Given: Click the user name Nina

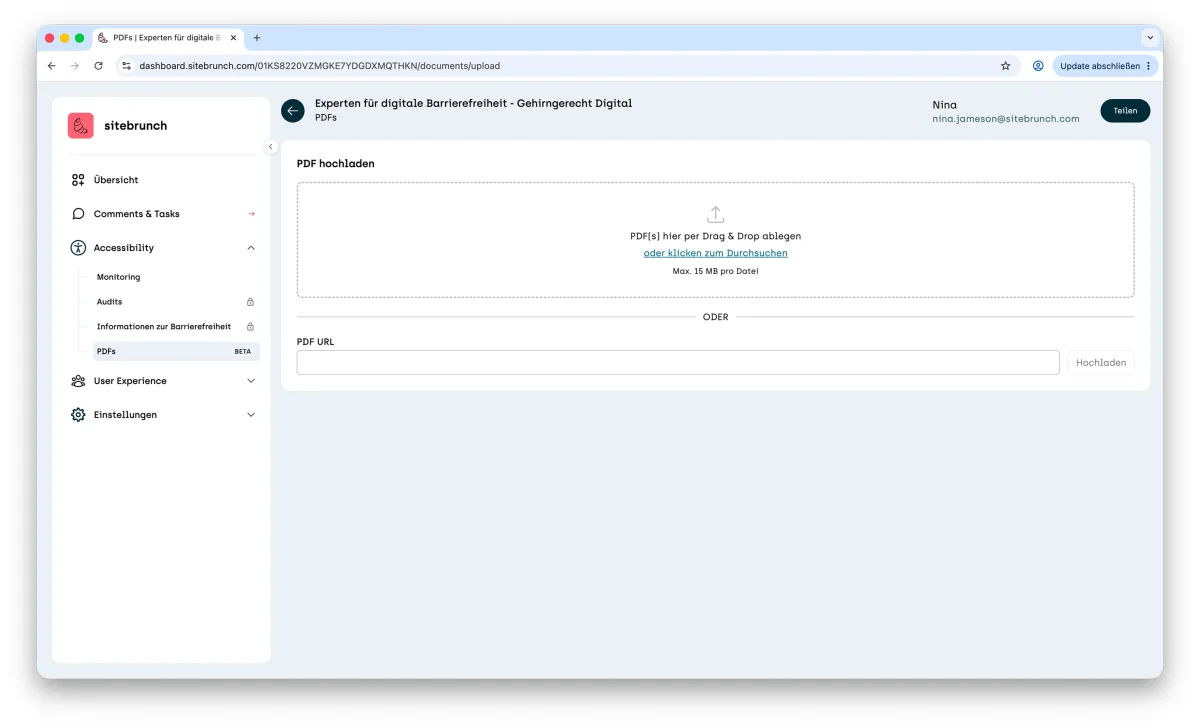Looking at the screenshot, I should [944, 104].
